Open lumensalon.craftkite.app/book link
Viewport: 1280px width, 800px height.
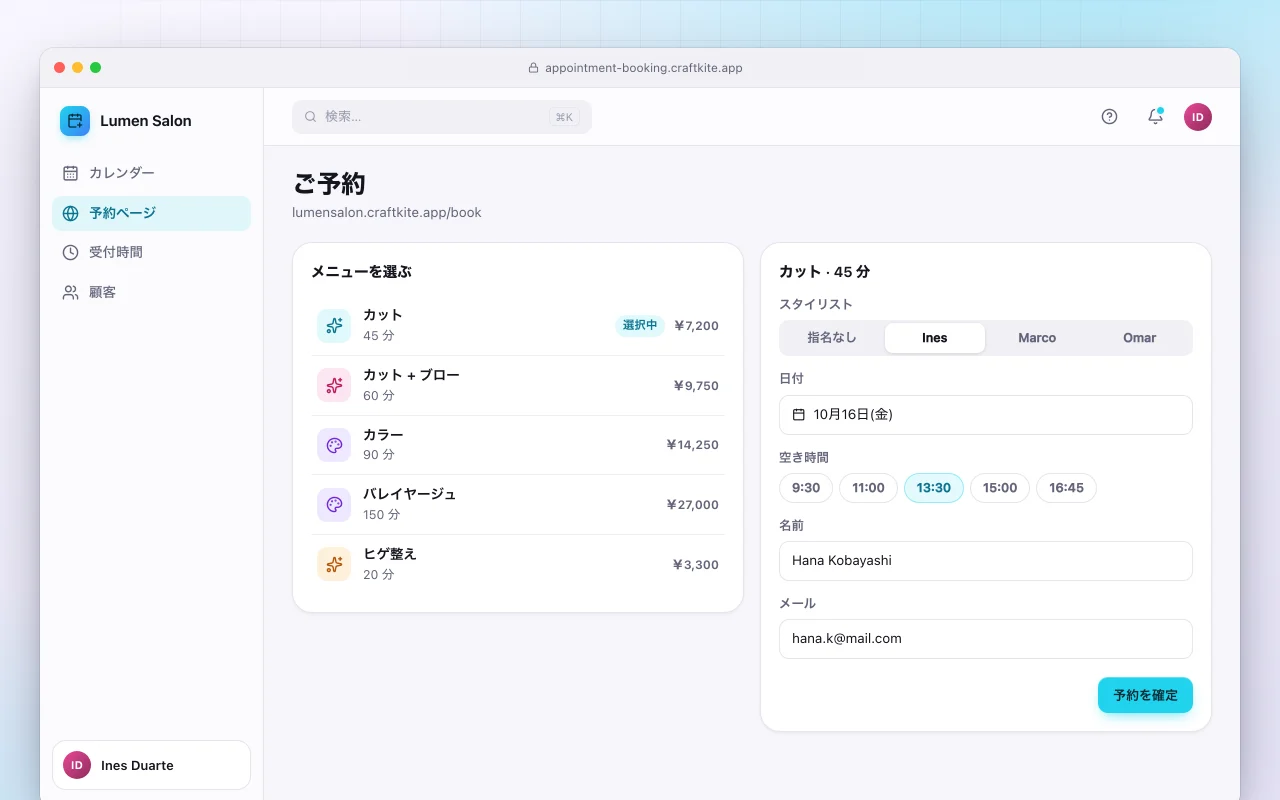(387, 212)
